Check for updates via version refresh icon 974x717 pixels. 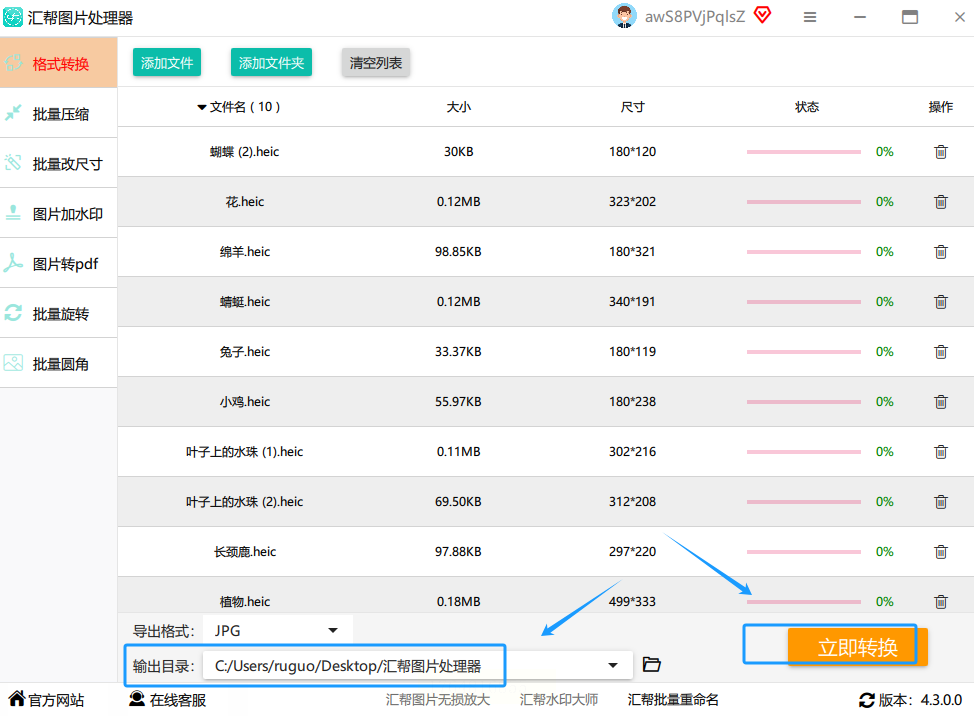867,700
